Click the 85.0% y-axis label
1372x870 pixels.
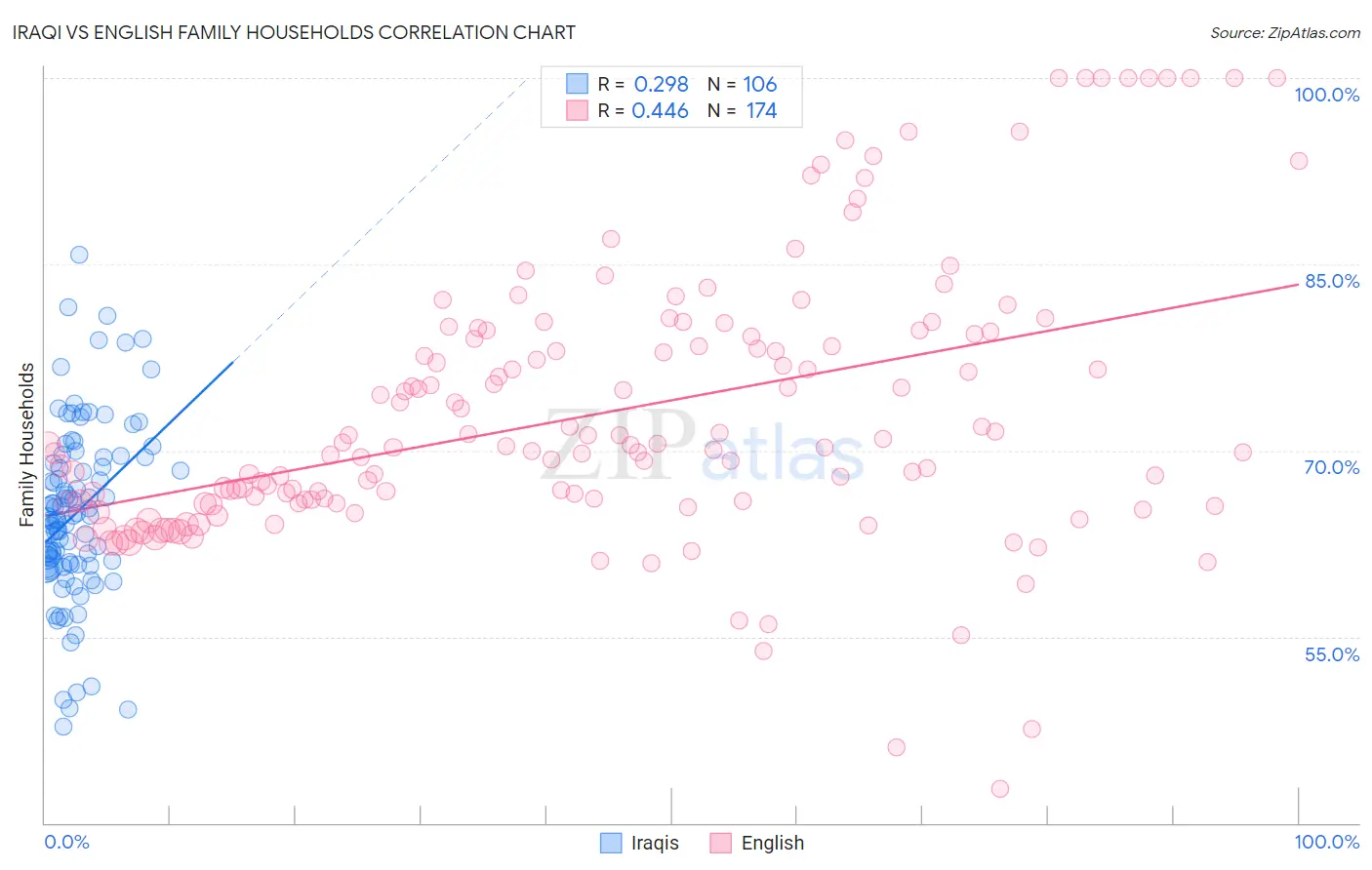tap(1332, 281)
